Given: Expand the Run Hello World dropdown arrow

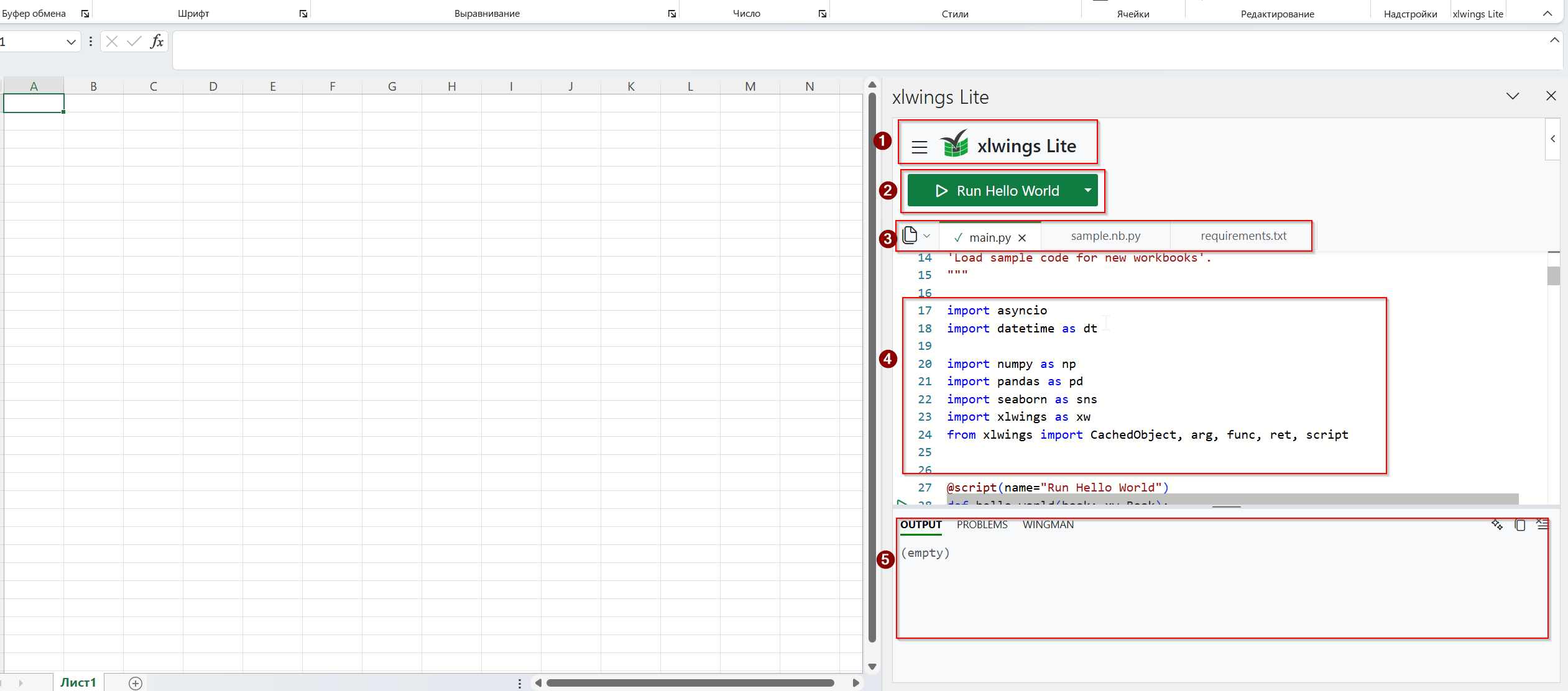Looking at the screenshot, I should click(1088, 190).
